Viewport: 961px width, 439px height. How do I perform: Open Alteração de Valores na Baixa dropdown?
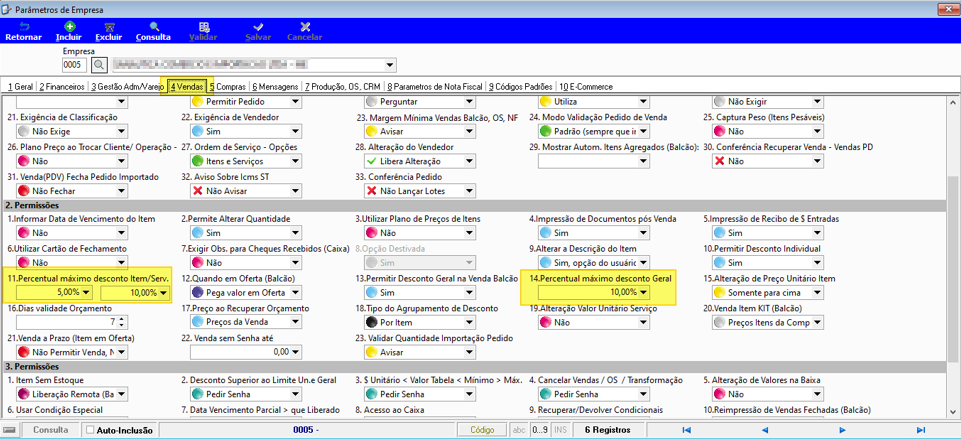[x=817, y=394]
